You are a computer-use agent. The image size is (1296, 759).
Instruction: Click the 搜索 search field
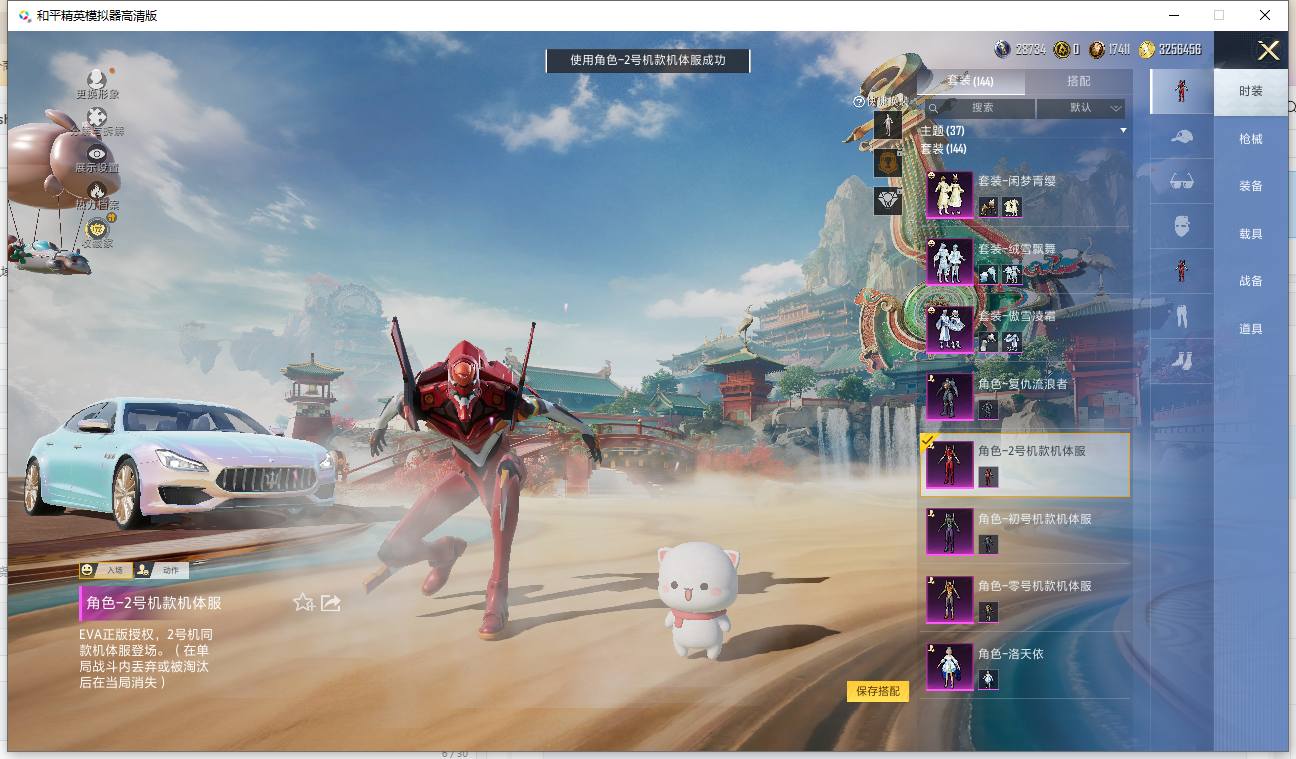click(979, 108)
